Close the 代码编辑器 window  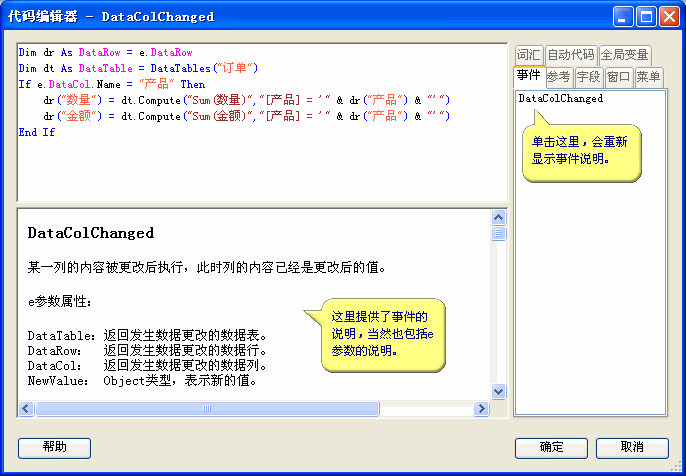tap(669, 16)
